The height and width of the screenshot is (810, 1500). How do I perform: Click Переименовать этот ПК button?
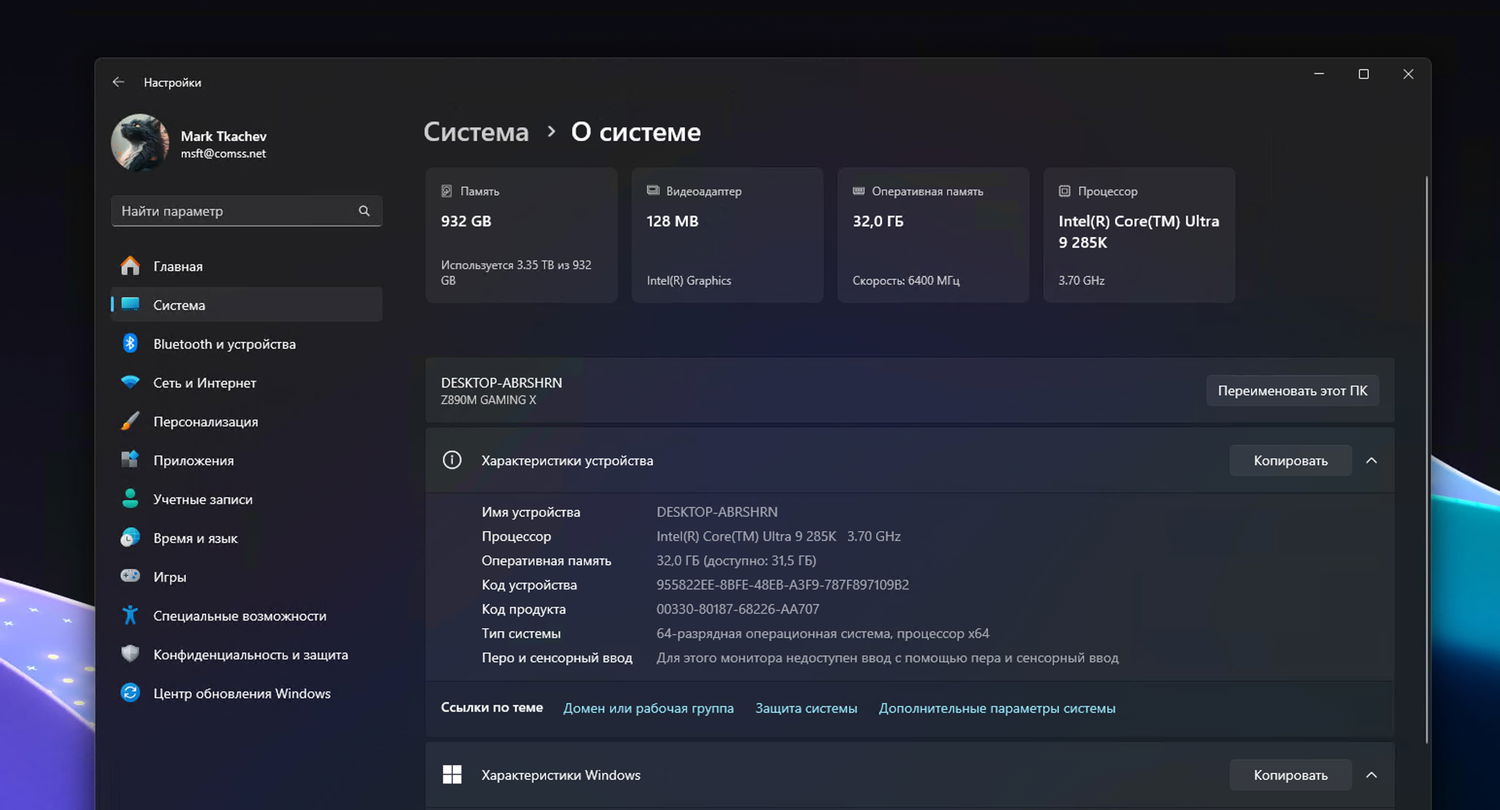click(x=1292, y=391)
